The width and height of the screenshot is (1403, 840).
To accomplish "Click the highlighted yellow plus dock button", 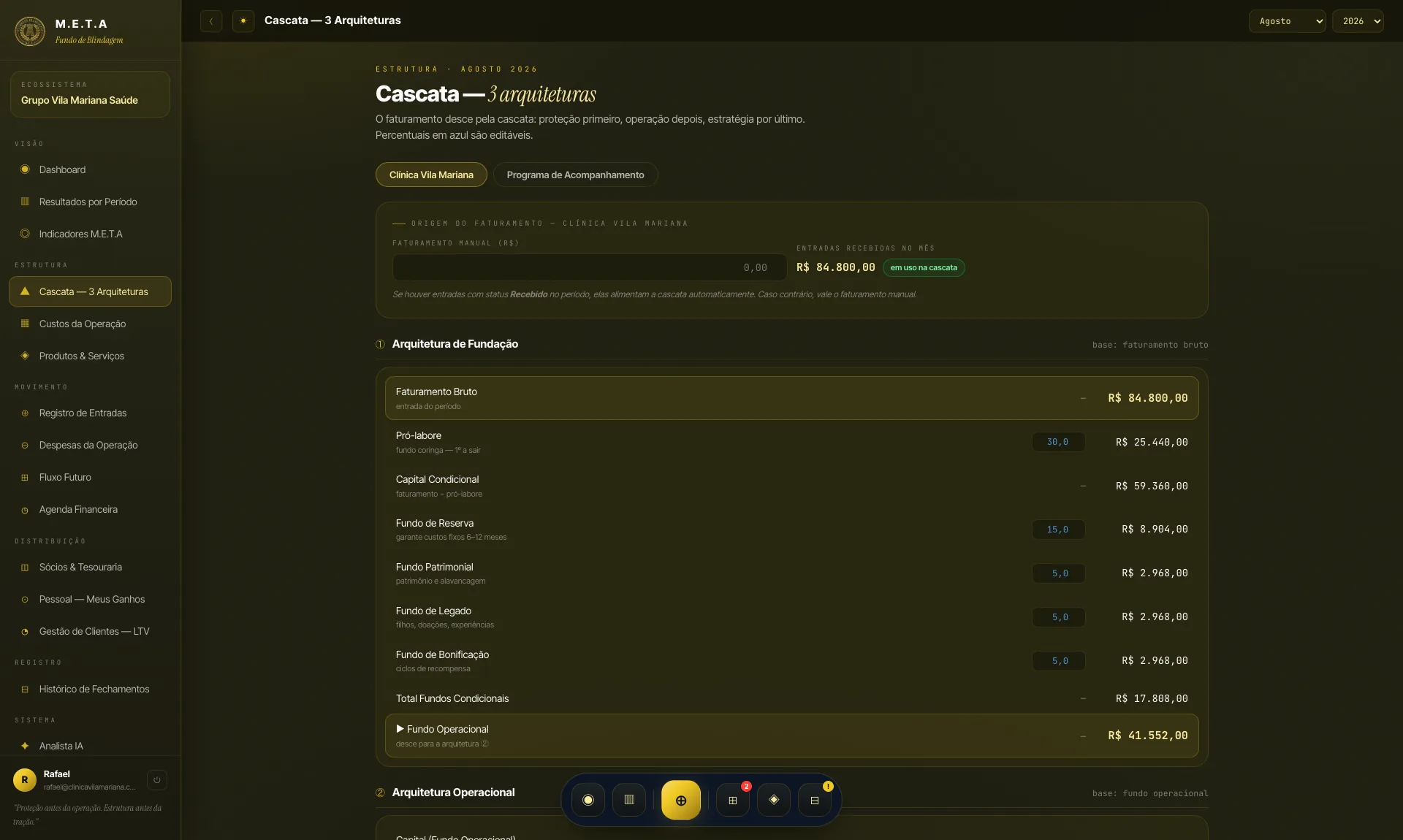I will click(x=681, y=801).
